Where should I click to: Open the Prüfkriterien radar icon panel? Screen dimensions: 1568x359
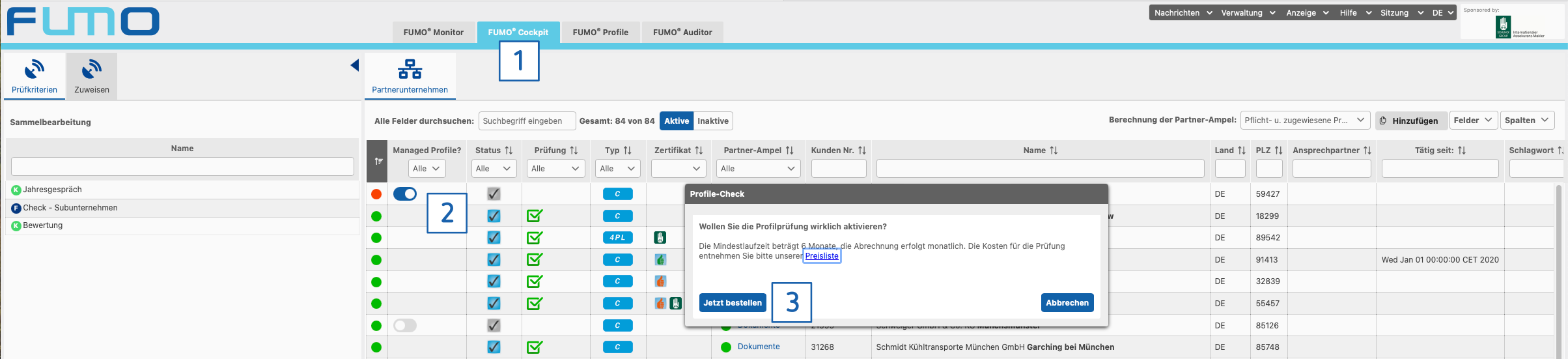click(35, 69)
